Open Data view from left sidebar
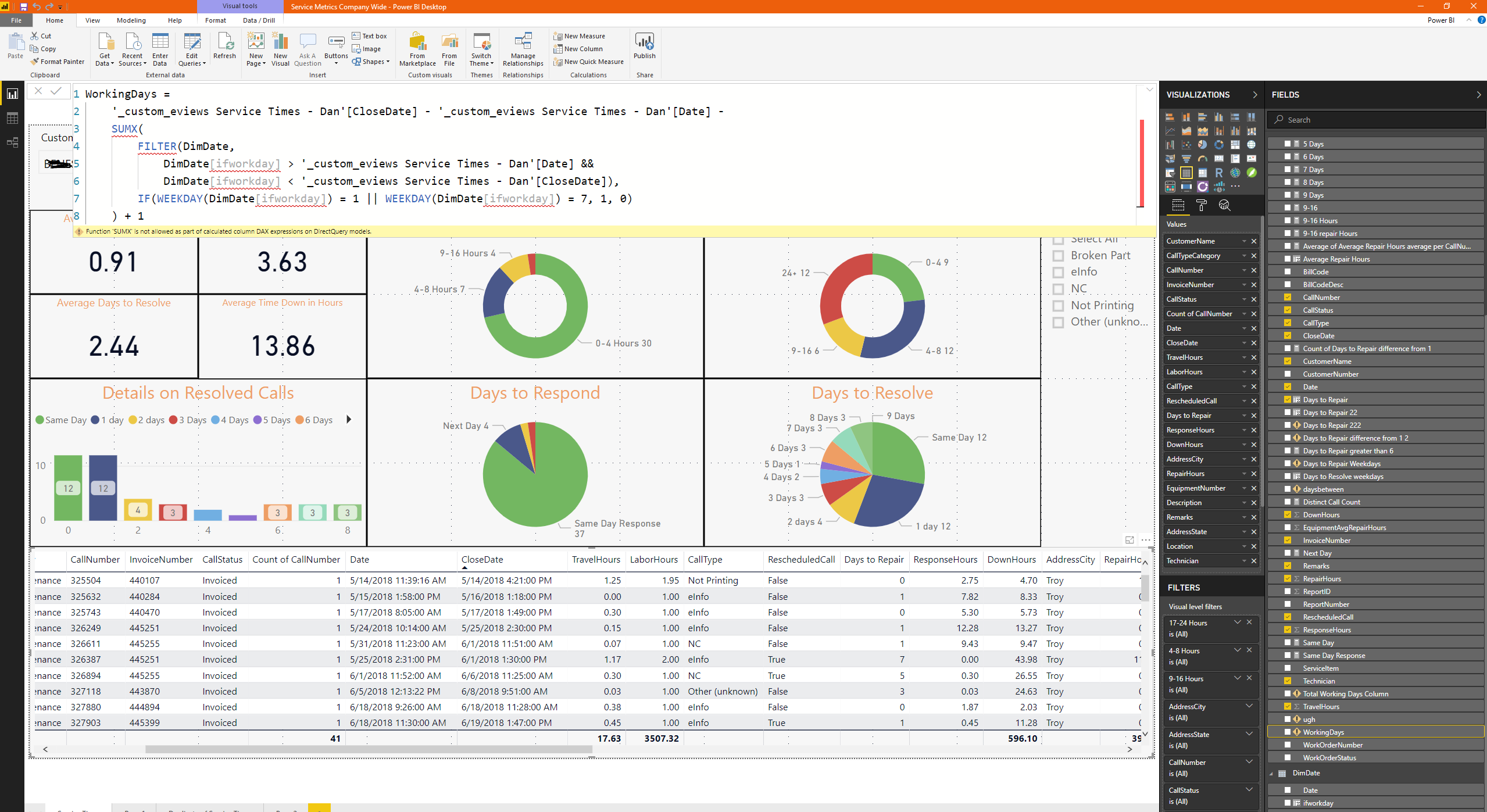 pyautogui.click(x=12, y=119)
